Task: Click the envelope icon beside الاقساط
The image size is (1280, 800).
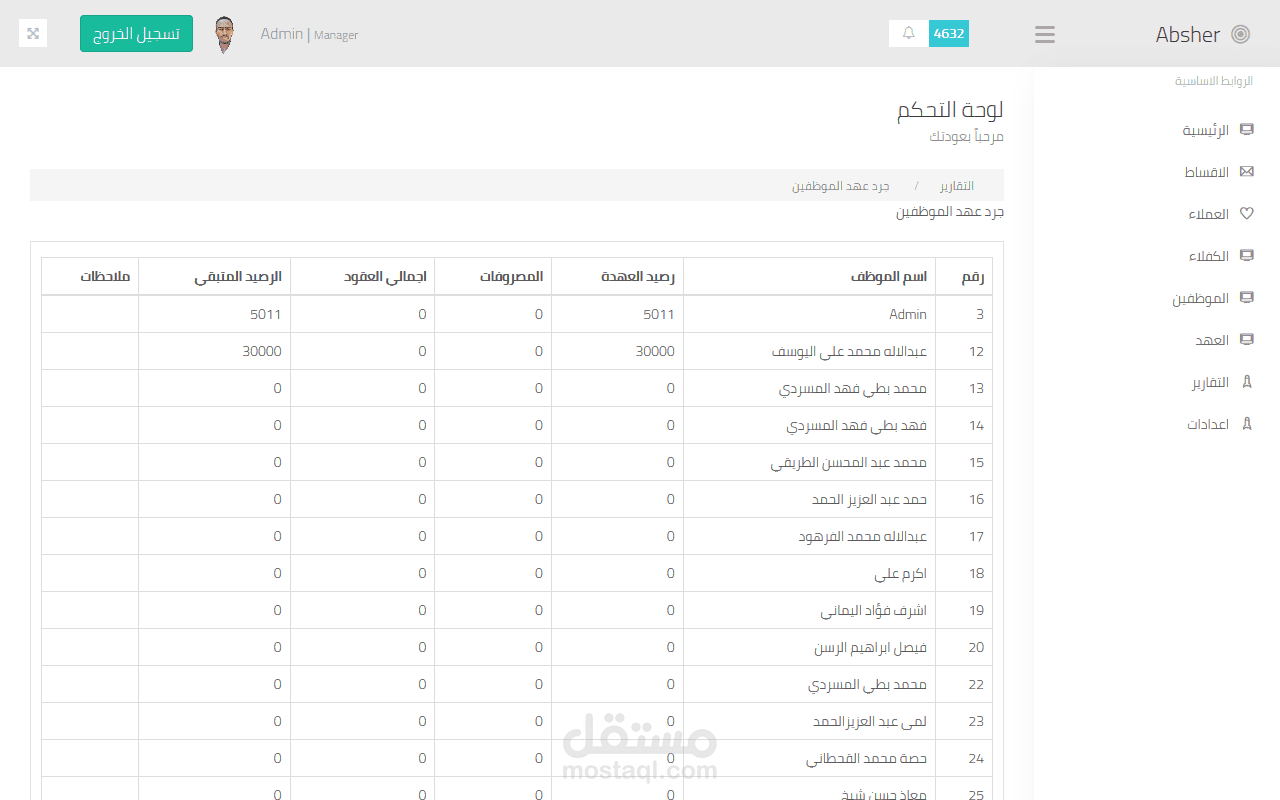Action: pyautogui.click(x=1247, y=171)
